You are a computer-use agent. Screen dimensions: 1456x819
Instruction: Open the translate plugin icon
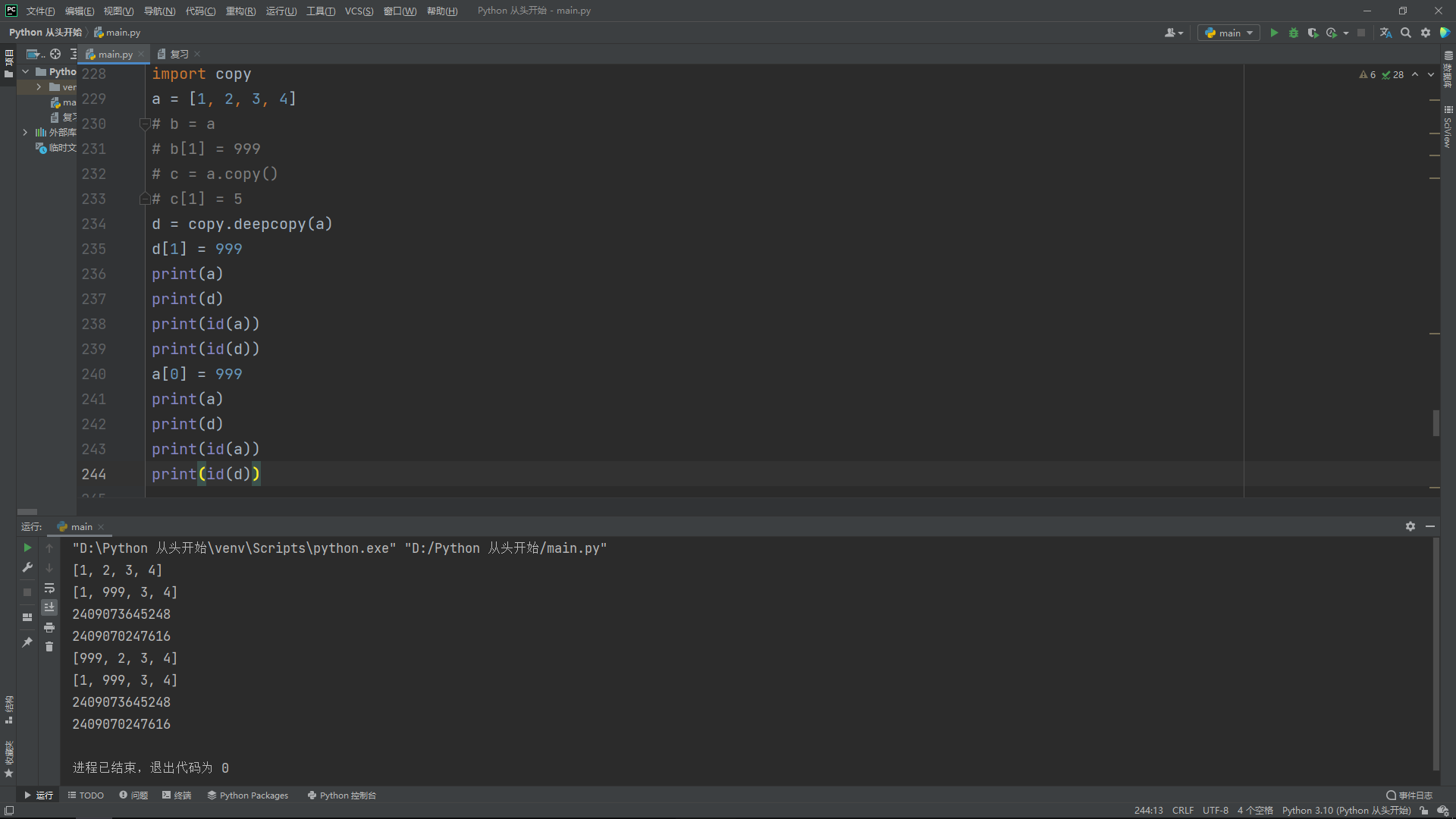coord(1385,33)
